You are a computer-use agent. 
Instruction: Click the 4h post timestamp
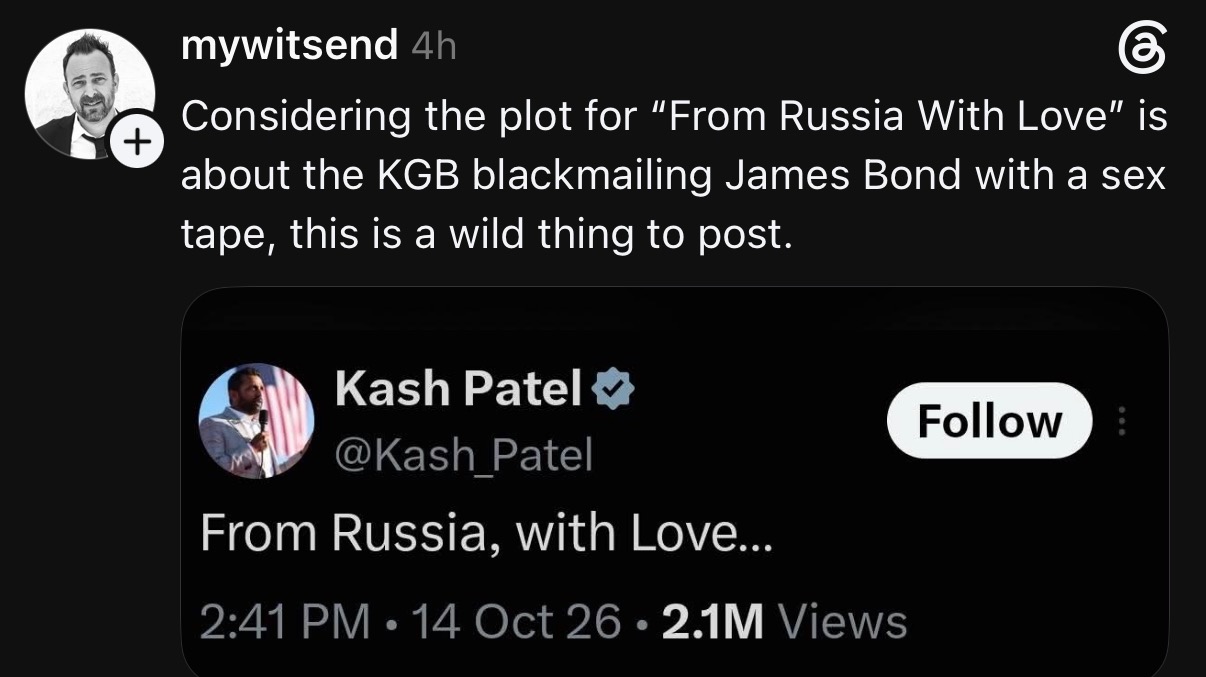tap(433, 46)
